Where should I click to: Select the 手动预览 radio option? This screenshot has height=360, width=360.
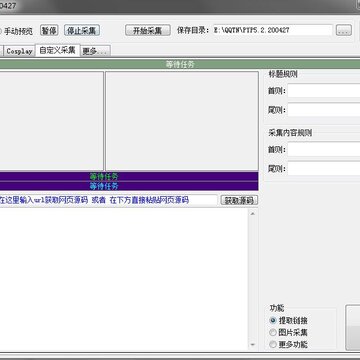(16, 31)
